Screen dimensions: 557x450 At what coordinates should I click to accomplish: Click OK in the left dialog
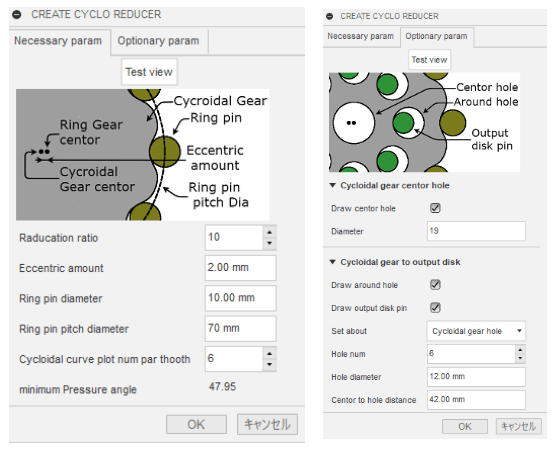[196, 424]
